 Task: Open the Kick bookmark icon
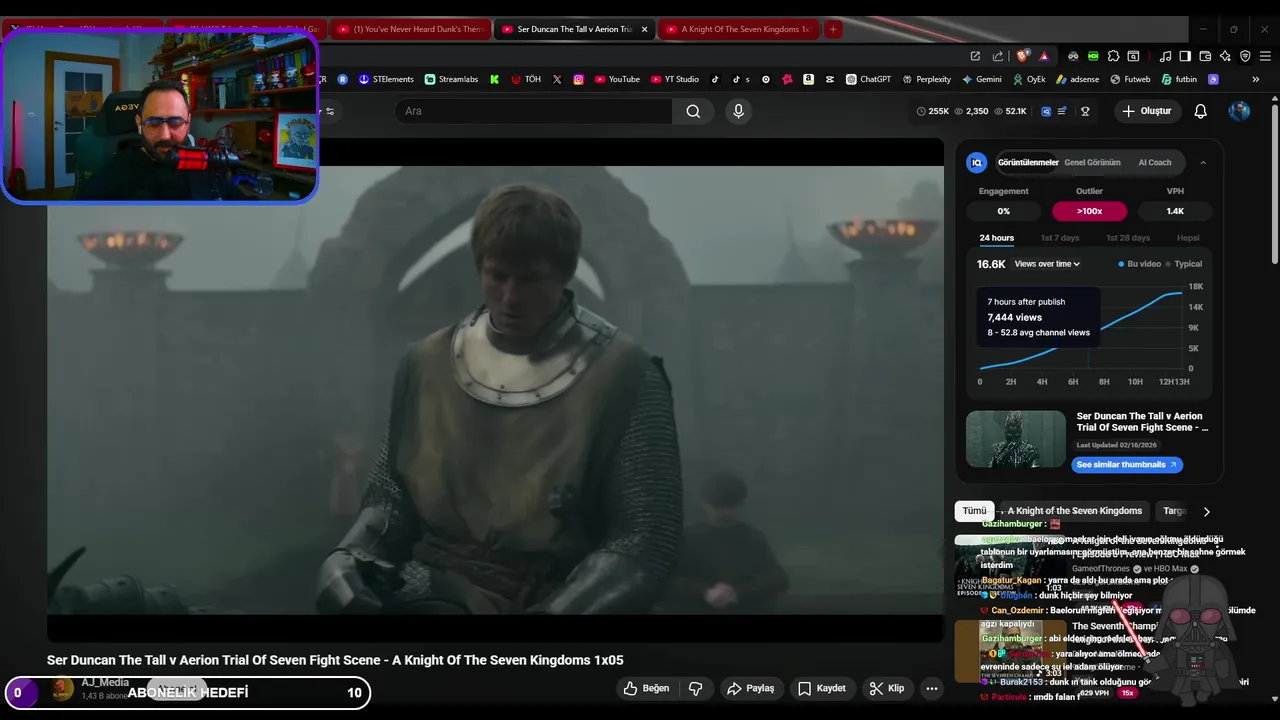click(494, 79)
